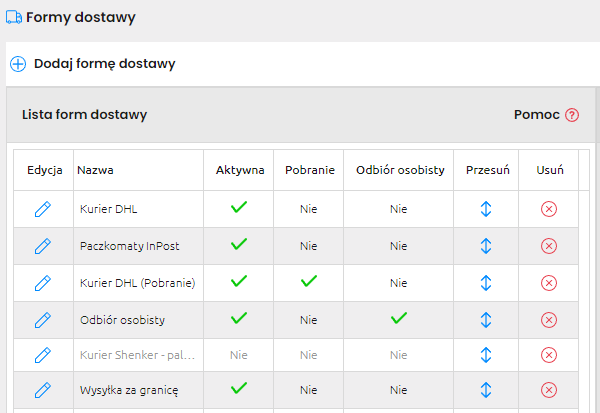Viewport: 600px width, 413px height.
Task: Toggle the Pobranie checkmark for Kurier DHL (Pobranie)
Action: (308, 282)
